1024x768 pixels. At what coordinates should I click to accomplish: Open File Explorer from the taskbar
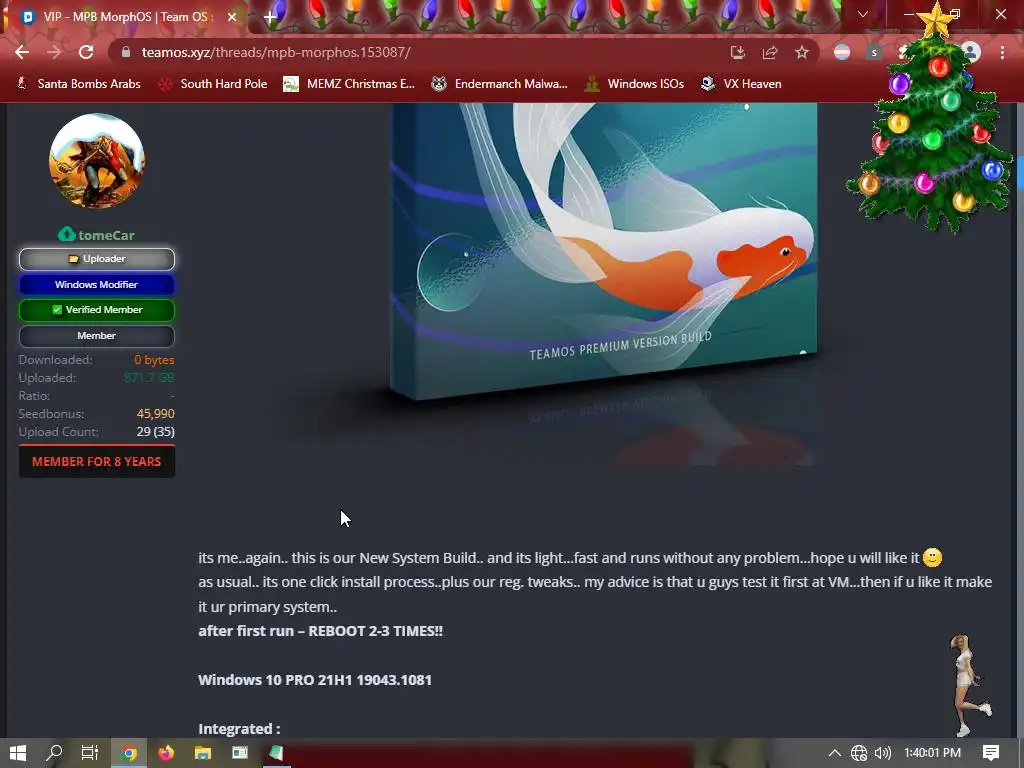[x=203, y=753]
